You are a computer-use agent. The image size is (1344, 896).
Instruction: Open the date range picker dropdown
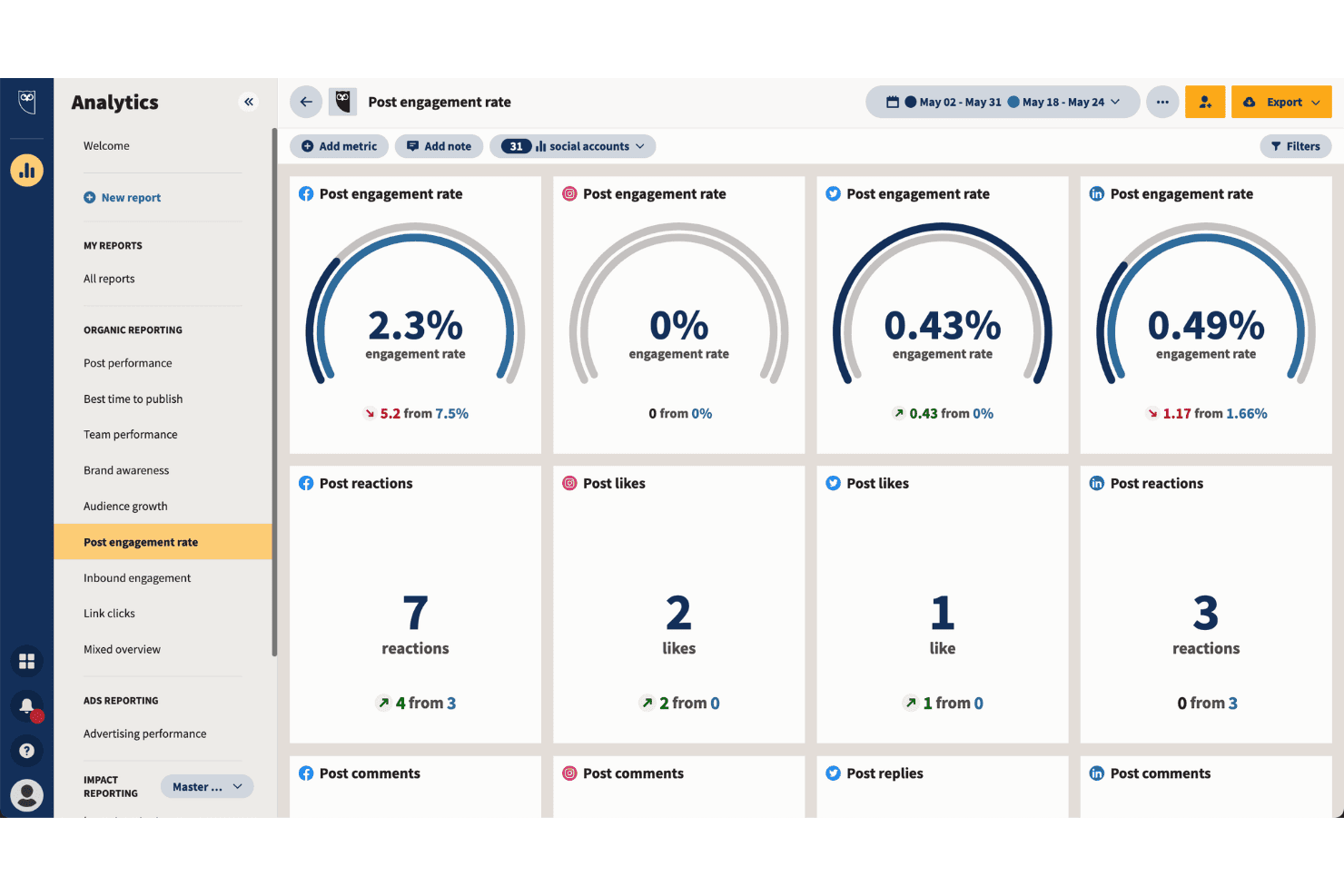coord(1003,102)
